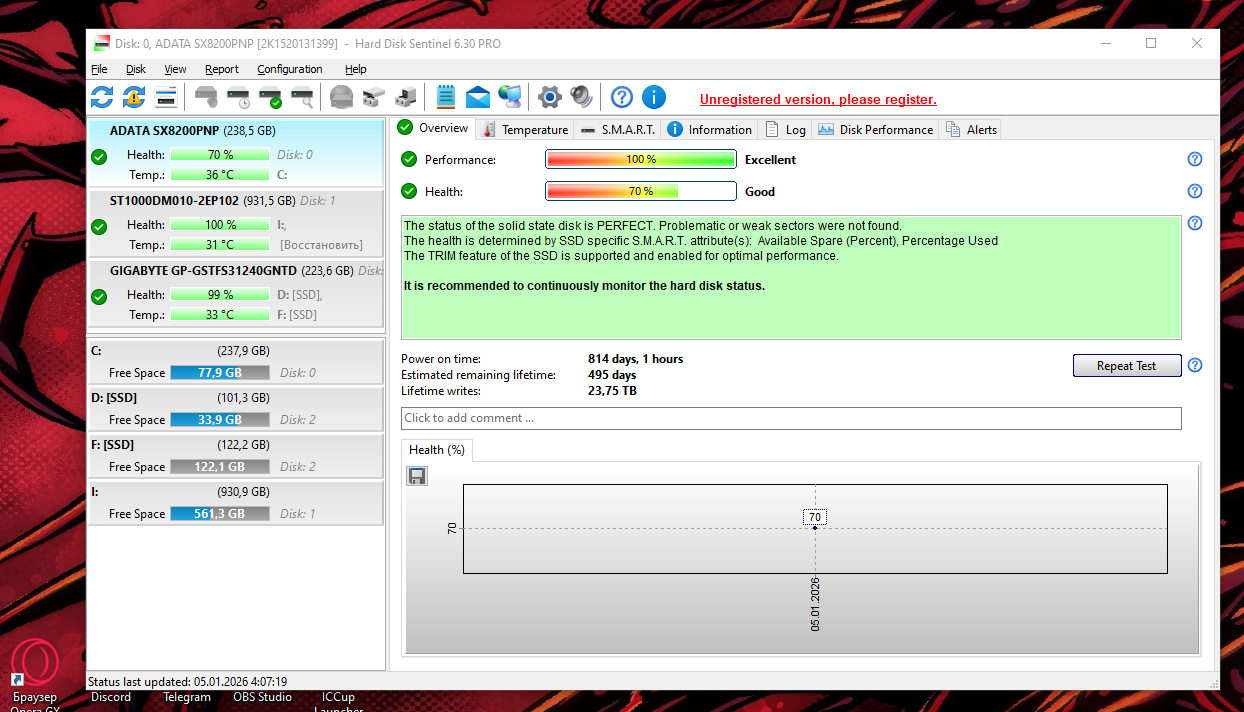Open the File menu
This screenshot has height=712, width=1244.
click(99, 69)
